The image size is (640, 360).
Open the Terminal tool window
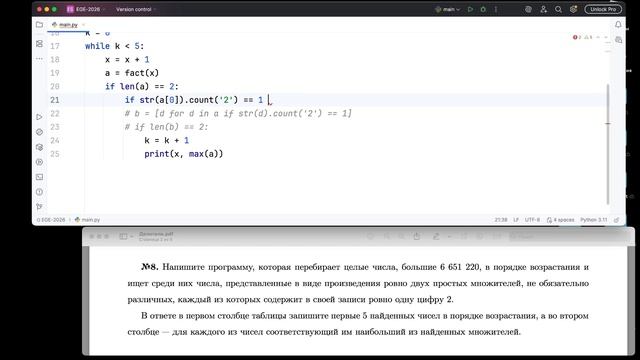(39, 177)
